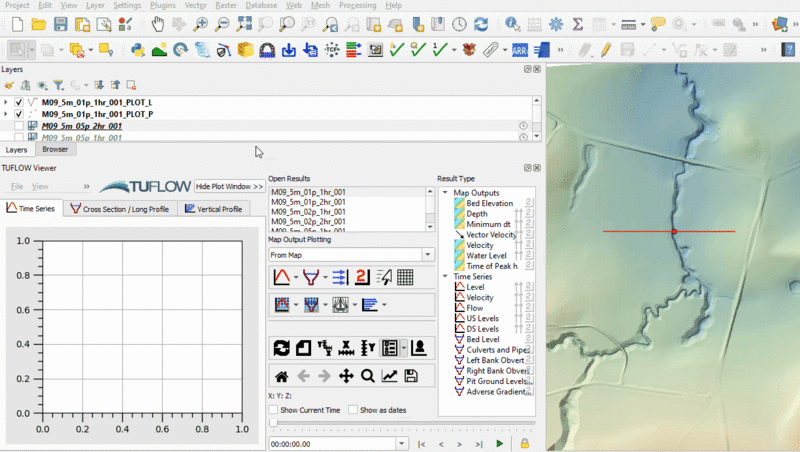Select the plot zoom magnifier tool

tap(367, 376)
